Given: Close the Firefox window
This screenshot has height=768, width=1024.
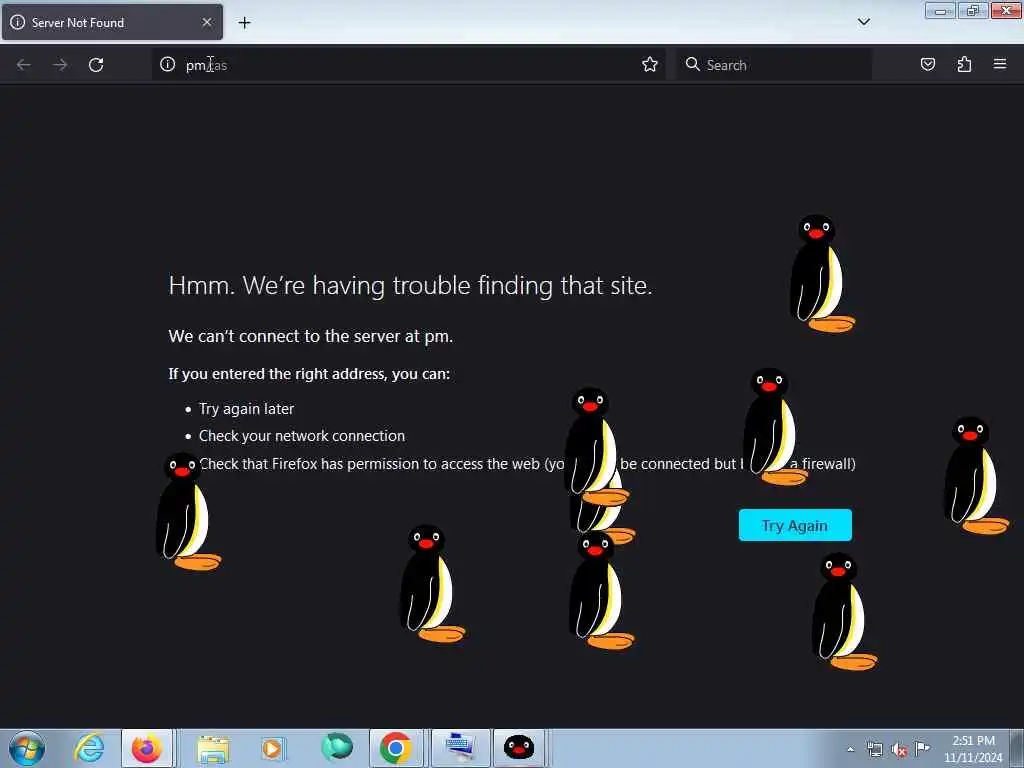Looking at the screenshot, I should pyautogui.click(x=1006, y=10).
